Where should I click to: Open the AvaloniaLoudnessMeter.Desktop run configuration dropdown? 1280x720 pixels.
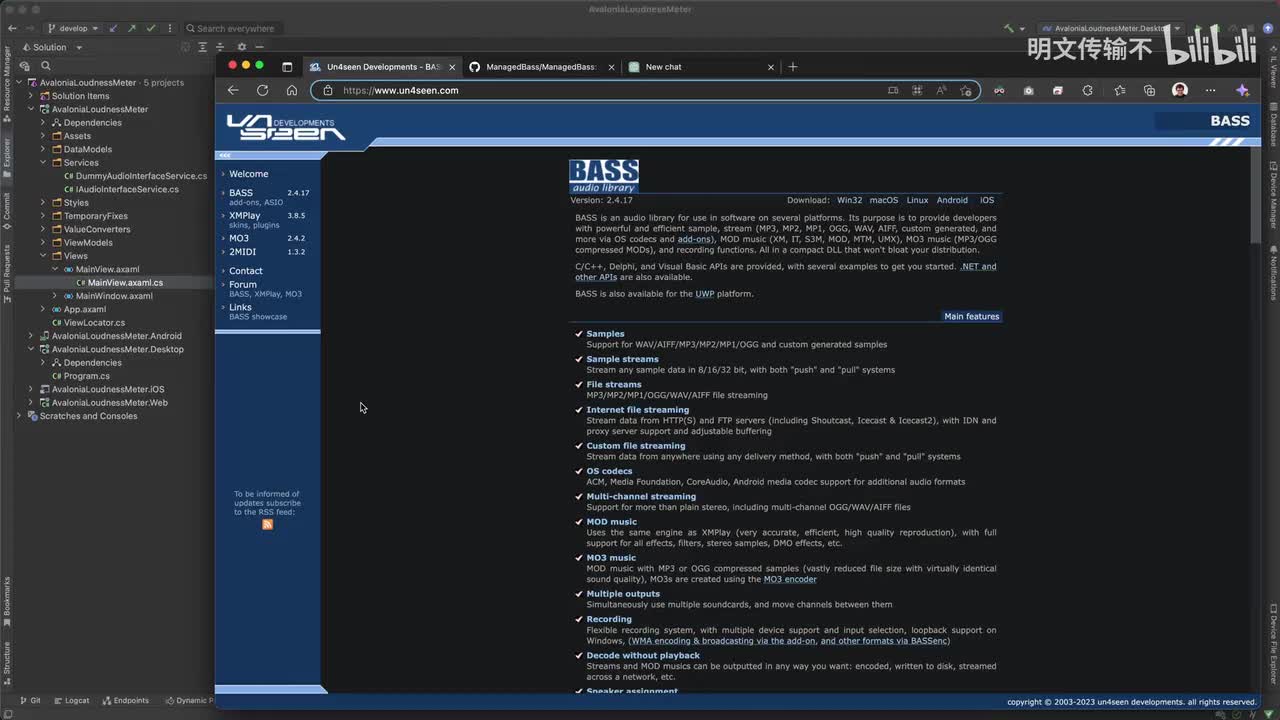[1112, 29]
